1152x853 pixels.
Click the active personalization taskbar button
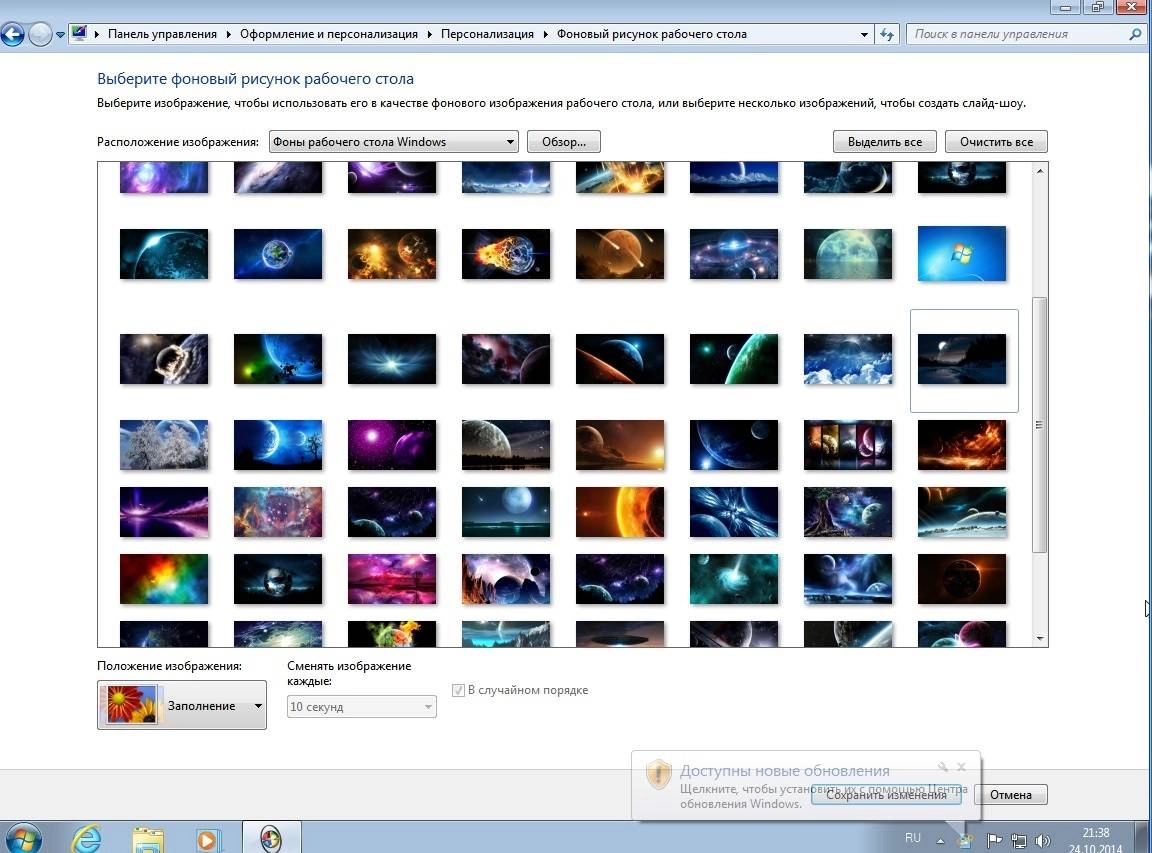271,838
